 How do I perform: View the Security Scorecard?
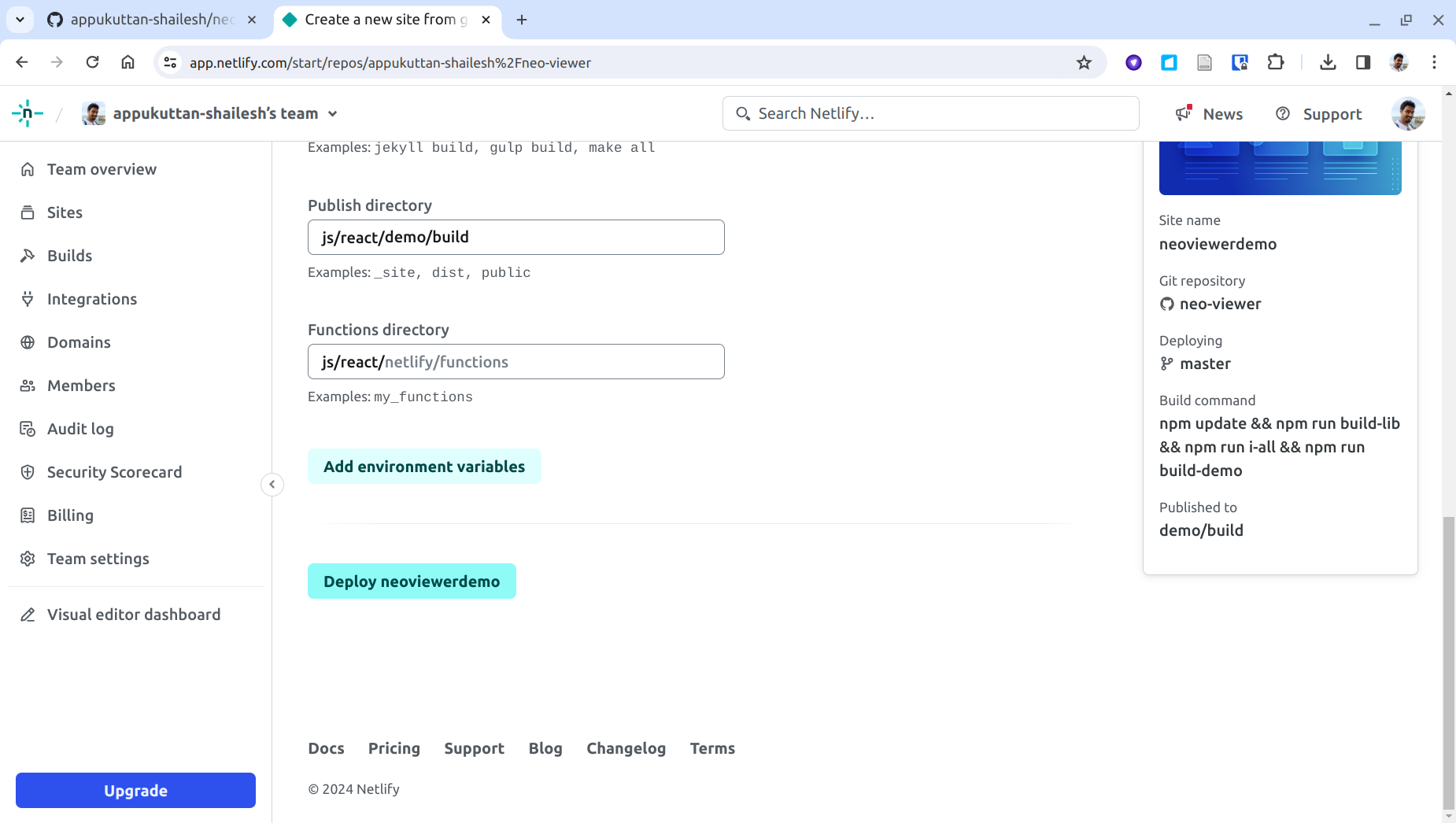(115, 471)
